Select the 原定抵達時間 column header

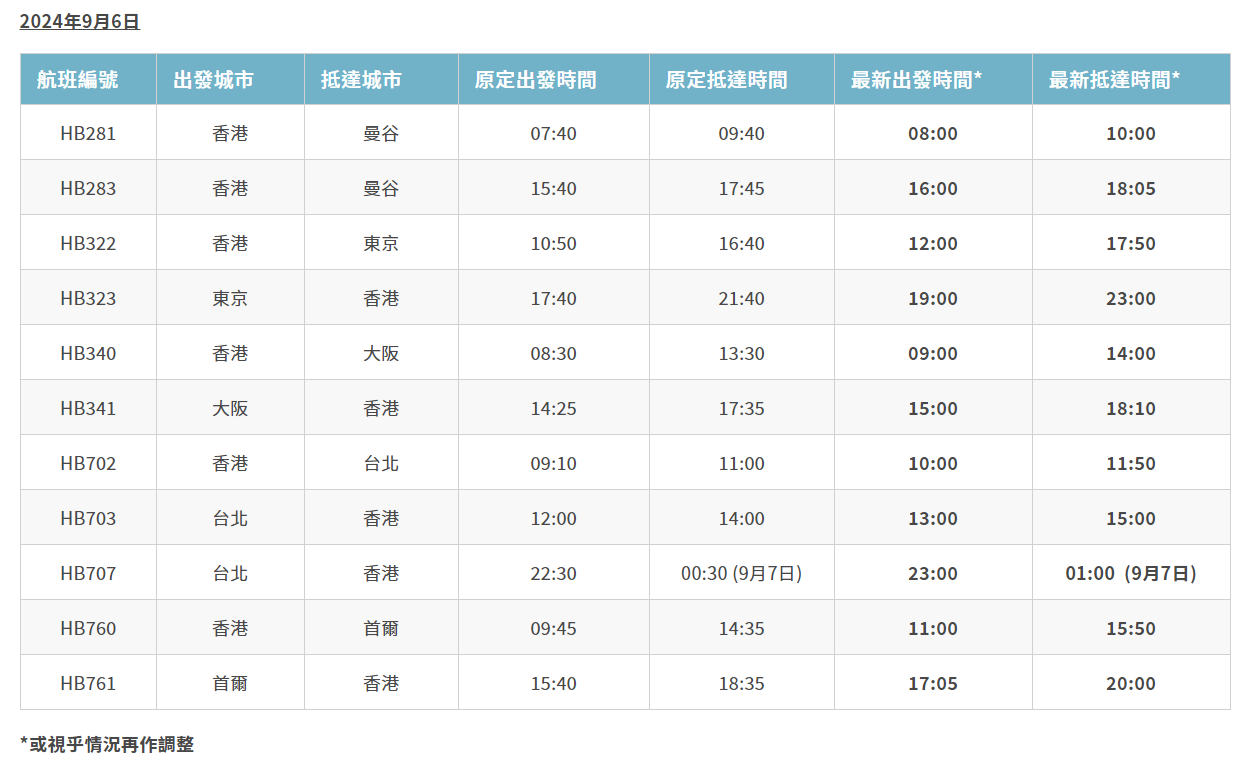pyautogui.click(x=741, y=80)
